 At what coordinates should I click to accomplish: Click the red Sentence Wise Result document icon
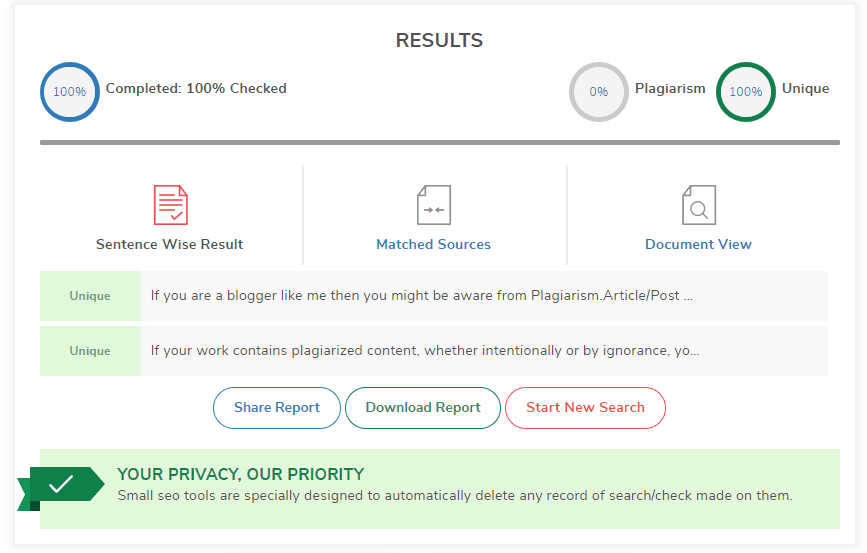tap(171, 205)
